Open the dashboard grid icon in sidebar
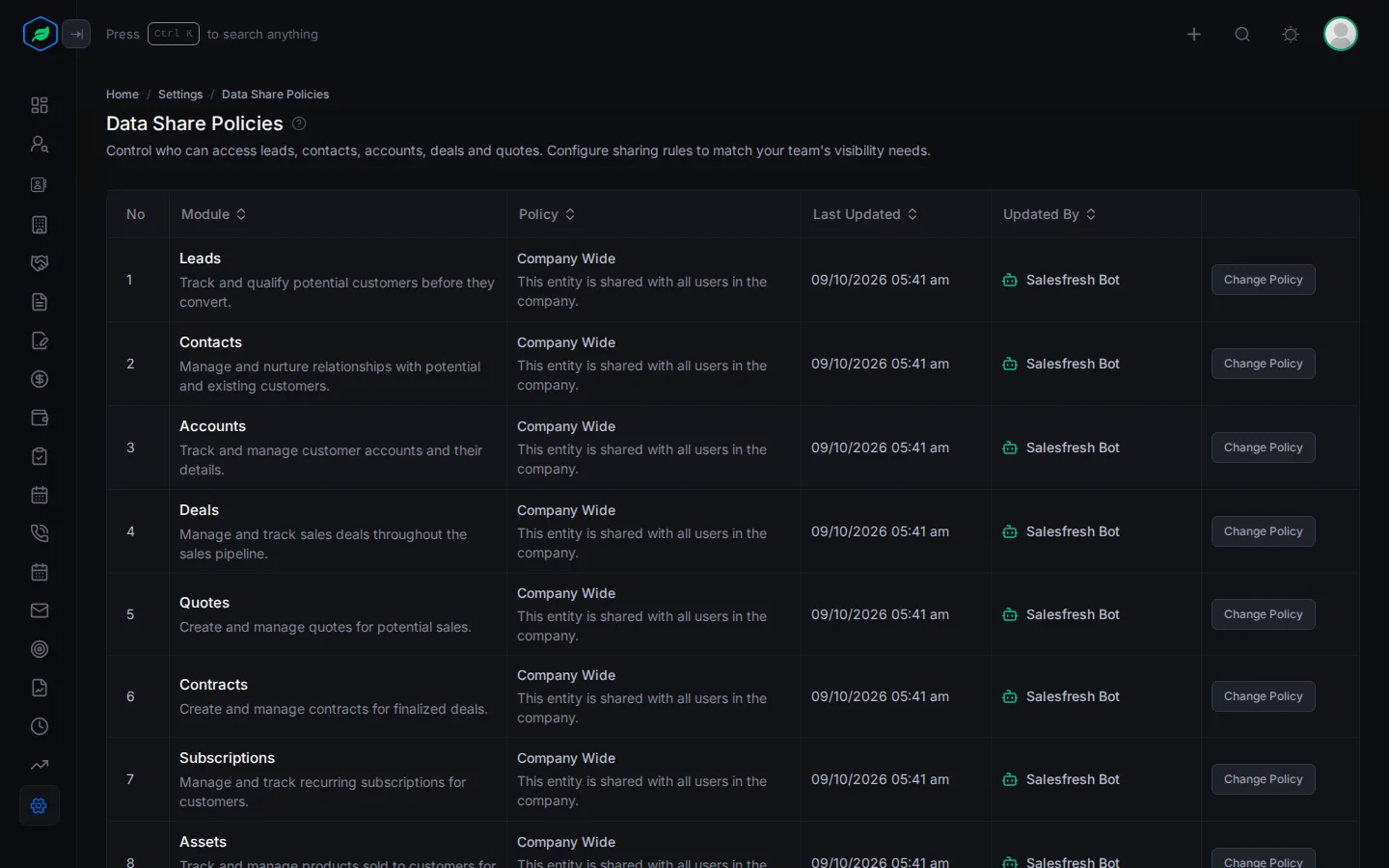The image size is (1389, 868). coord(40,105)
